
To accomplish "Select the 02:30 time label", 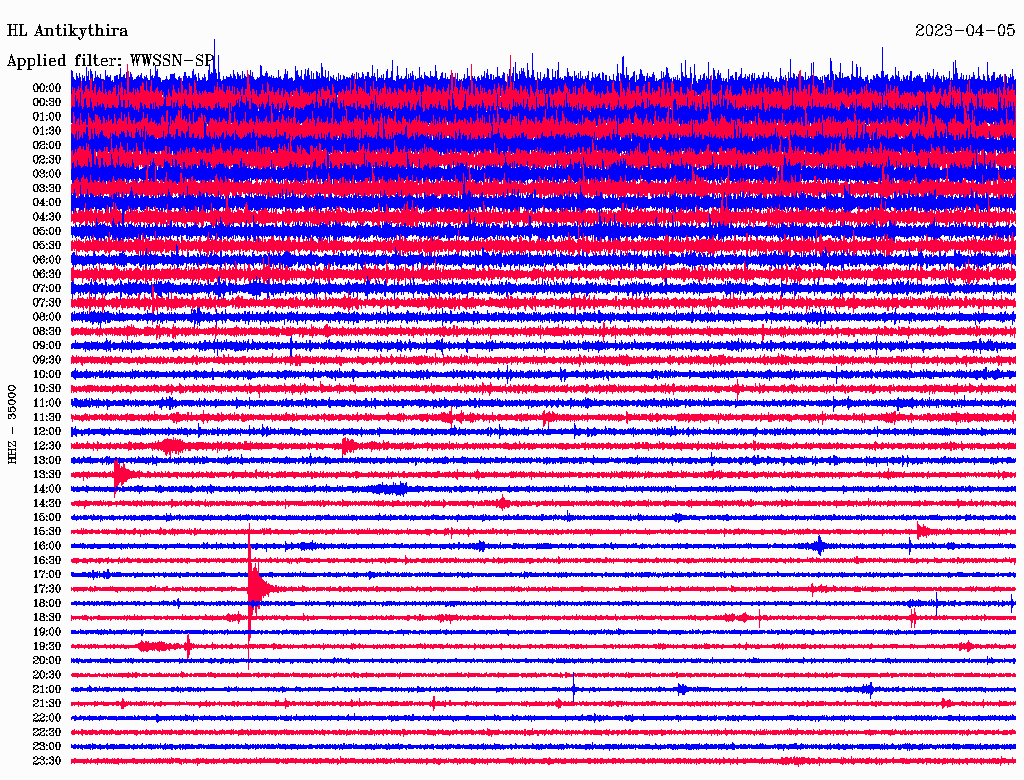I will pos(47,159).
